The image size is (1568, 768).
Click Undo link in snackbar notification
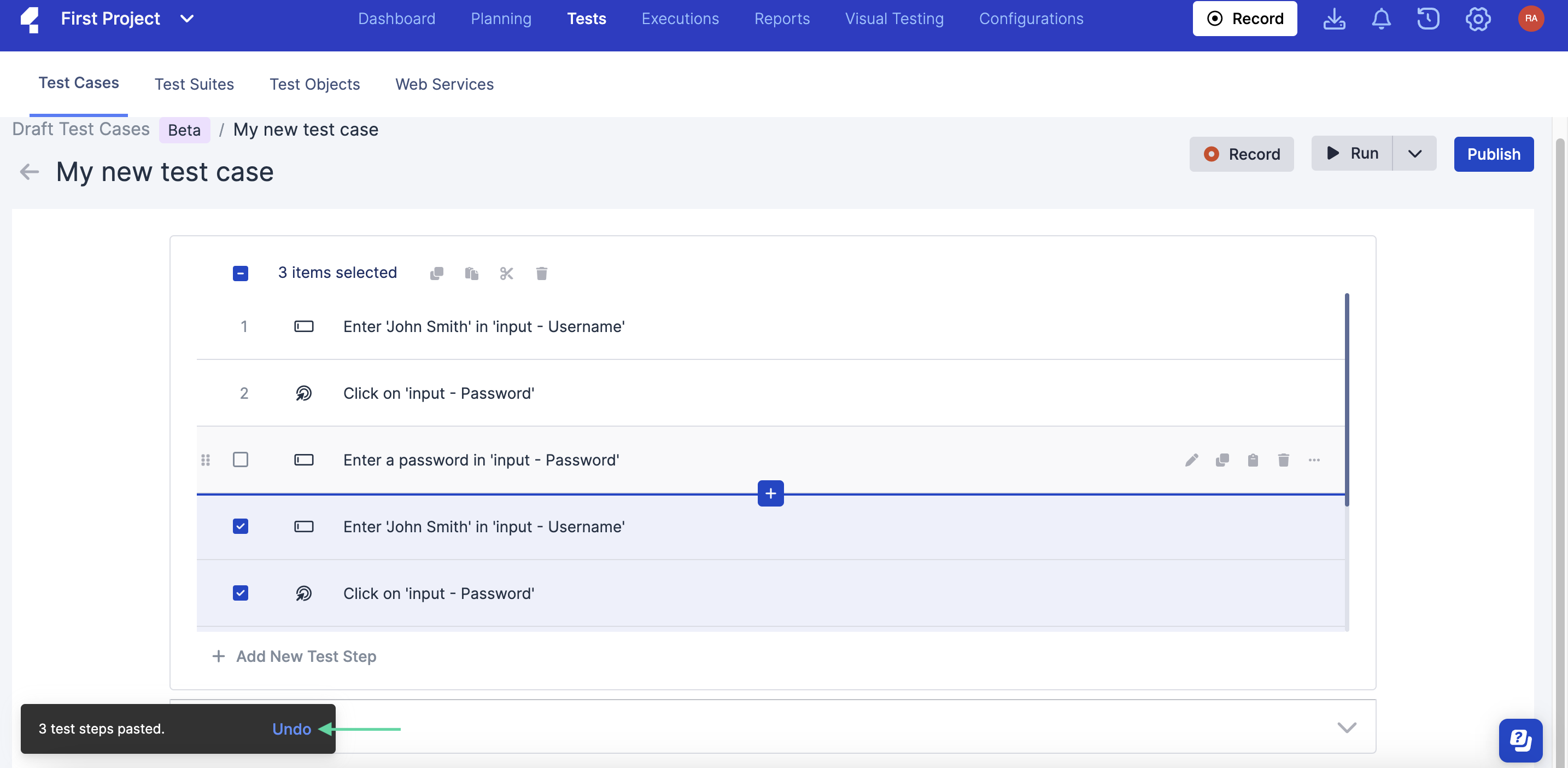click(292, 729)
